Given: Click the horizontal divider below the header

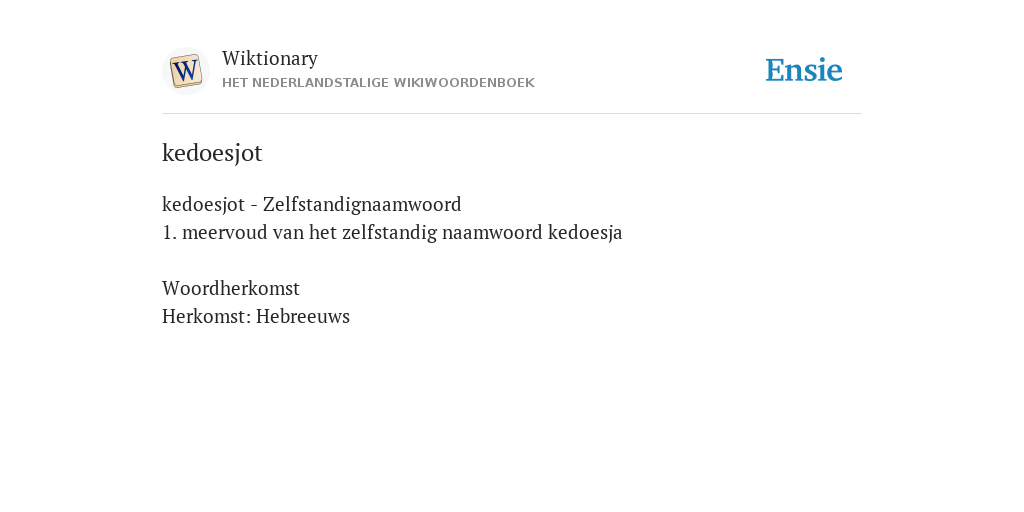Looking at the screenshot, I should click(512, 114).
